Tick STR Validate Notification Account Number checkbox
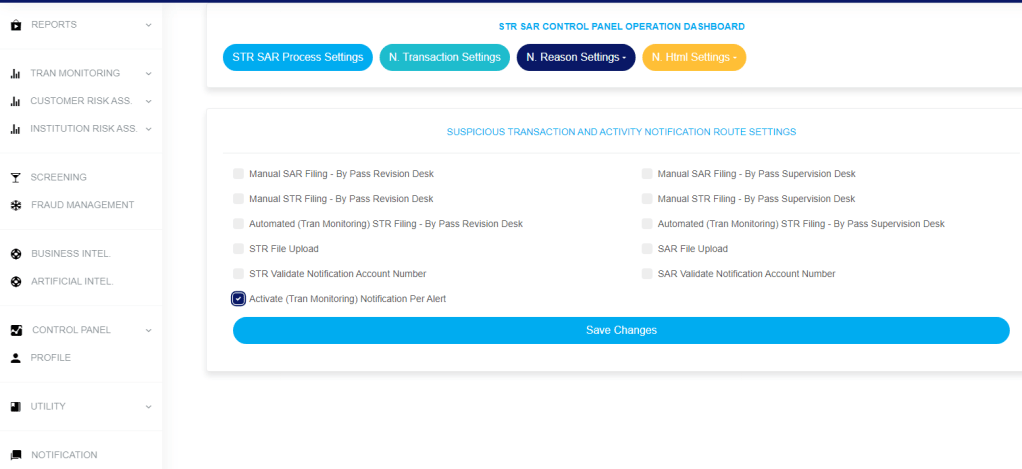 (239, 274)
